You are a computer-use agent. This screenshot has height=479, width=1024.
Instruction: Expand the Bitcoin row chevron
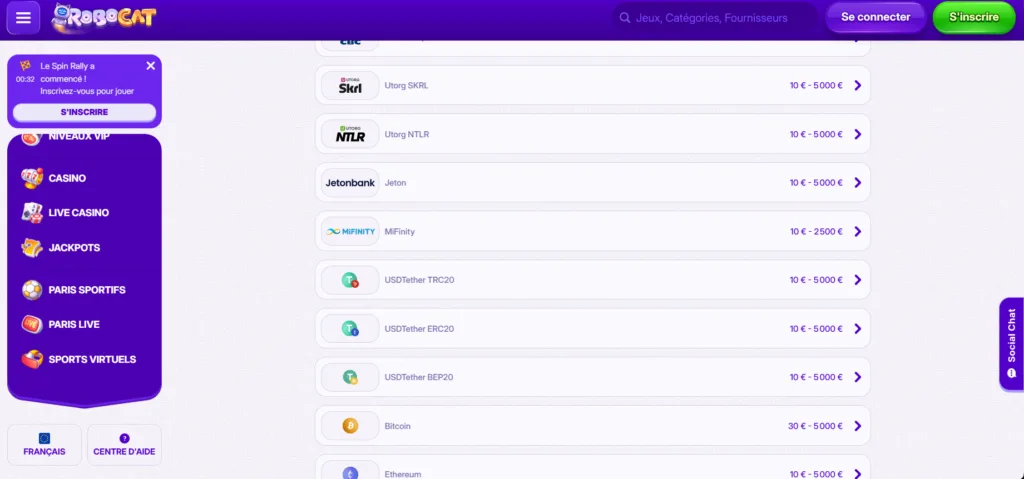(x=857, y=426)
